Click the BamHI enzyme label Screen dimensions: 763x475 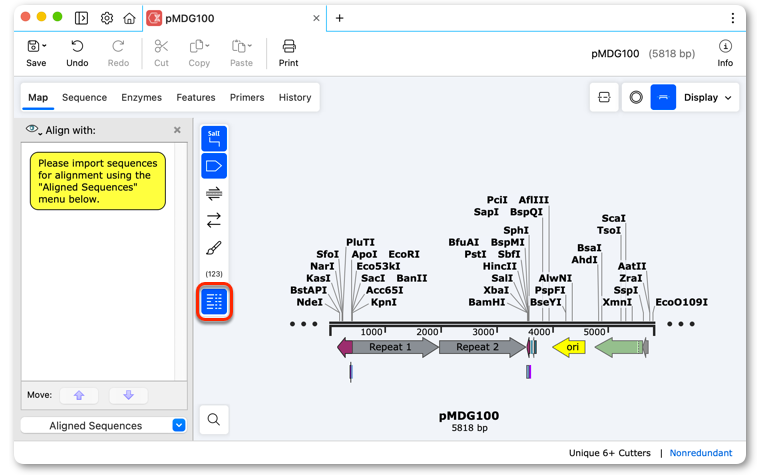(487, 302)
